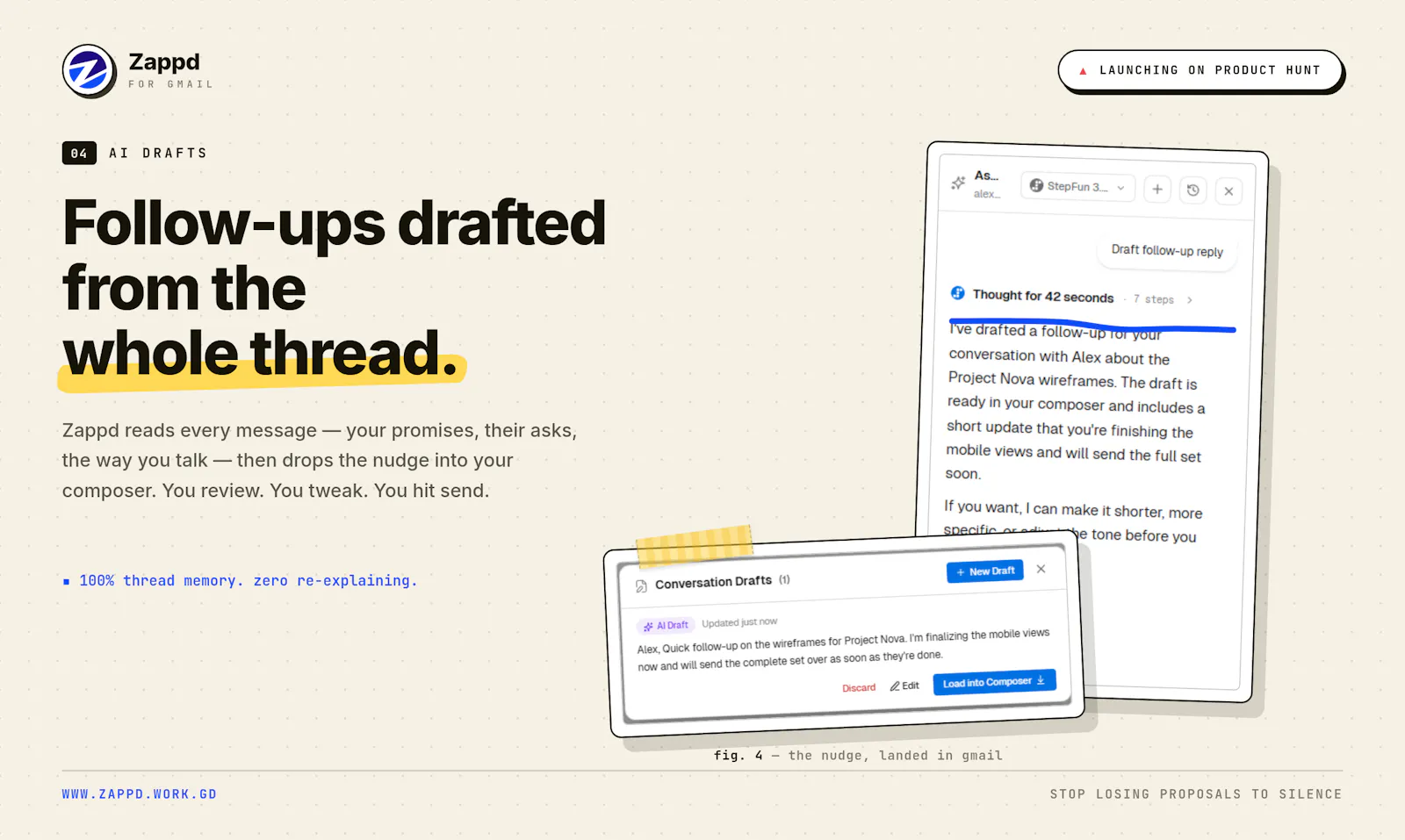
Task: Close the assistant panel with its X
Action: [x=1228, y=190]
